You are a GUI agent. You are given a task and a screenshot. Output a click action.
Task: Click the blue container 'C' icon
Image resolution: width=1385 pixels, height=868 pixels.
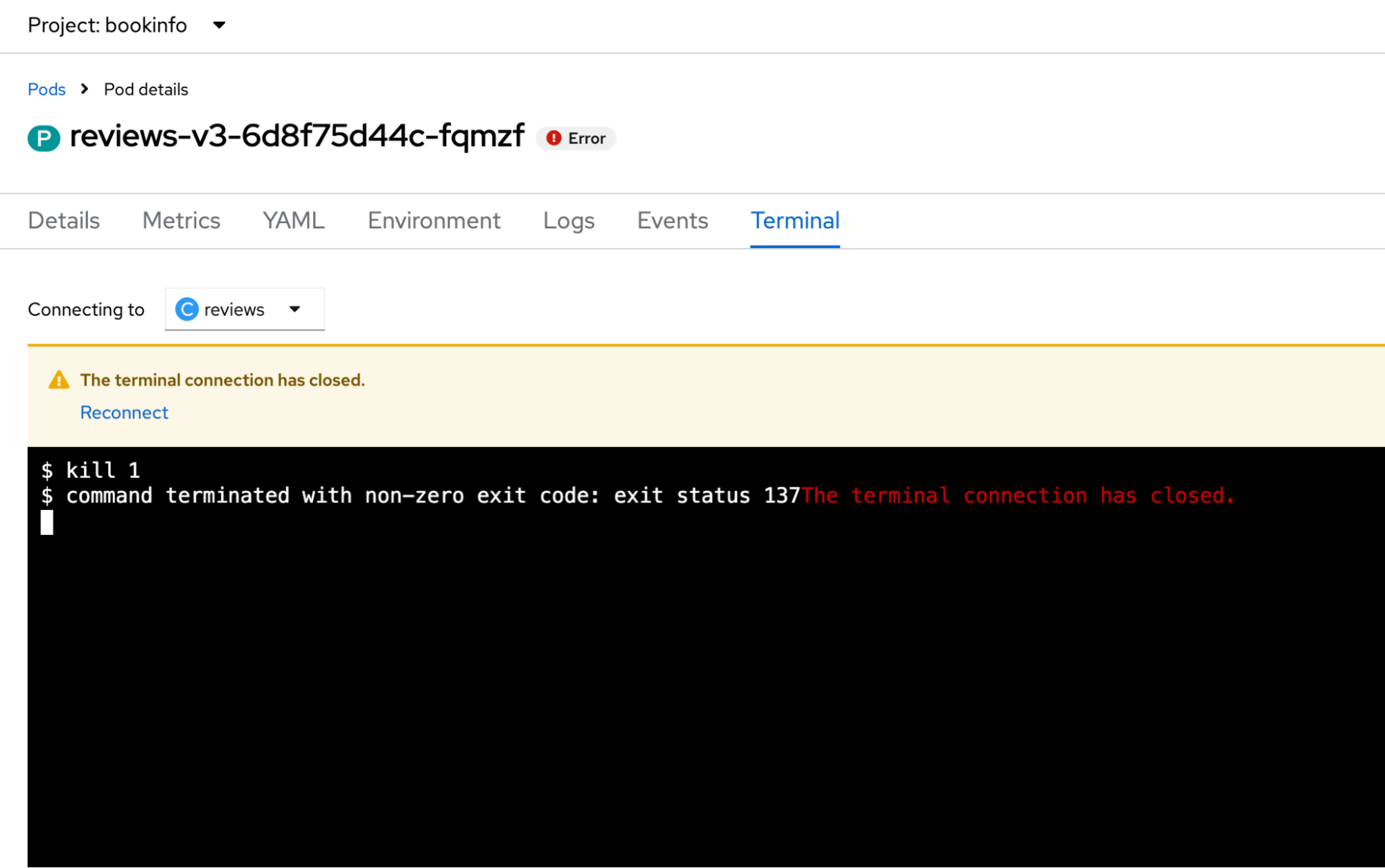tap(187, 309)
